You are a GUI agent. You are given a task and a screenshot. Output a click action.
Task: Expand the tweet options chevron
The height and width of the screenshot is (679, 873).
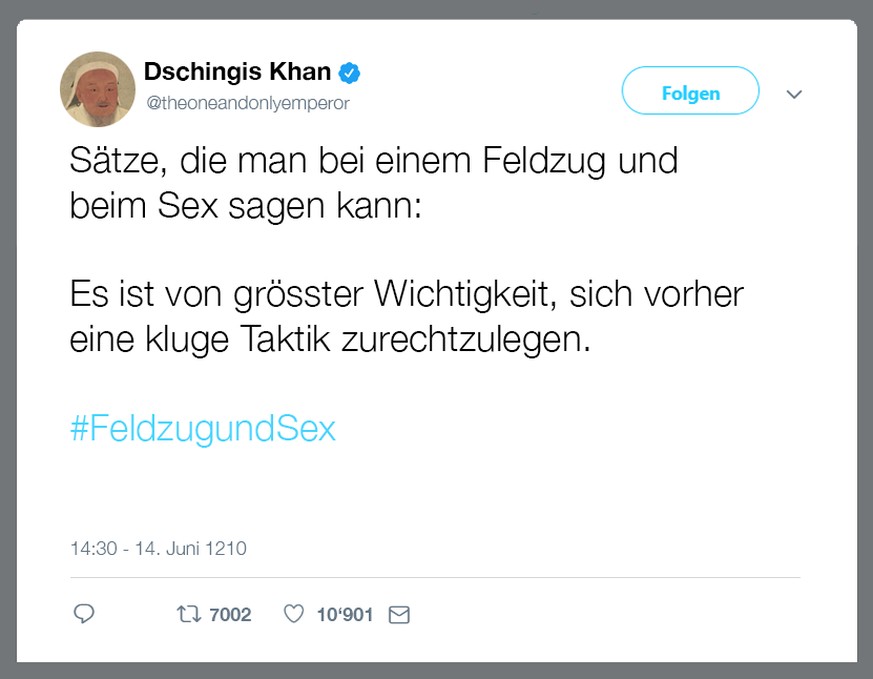(x=795, y=94)
